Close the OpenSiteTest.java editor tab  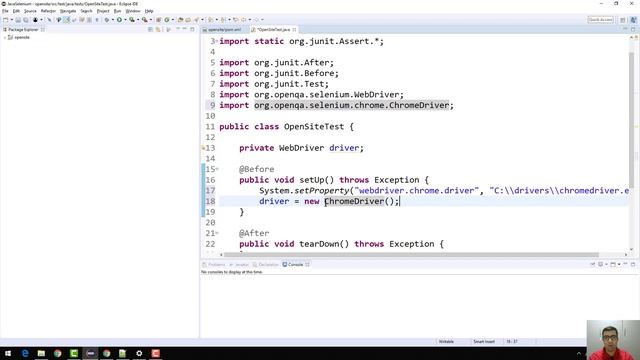tap(294, 30)
